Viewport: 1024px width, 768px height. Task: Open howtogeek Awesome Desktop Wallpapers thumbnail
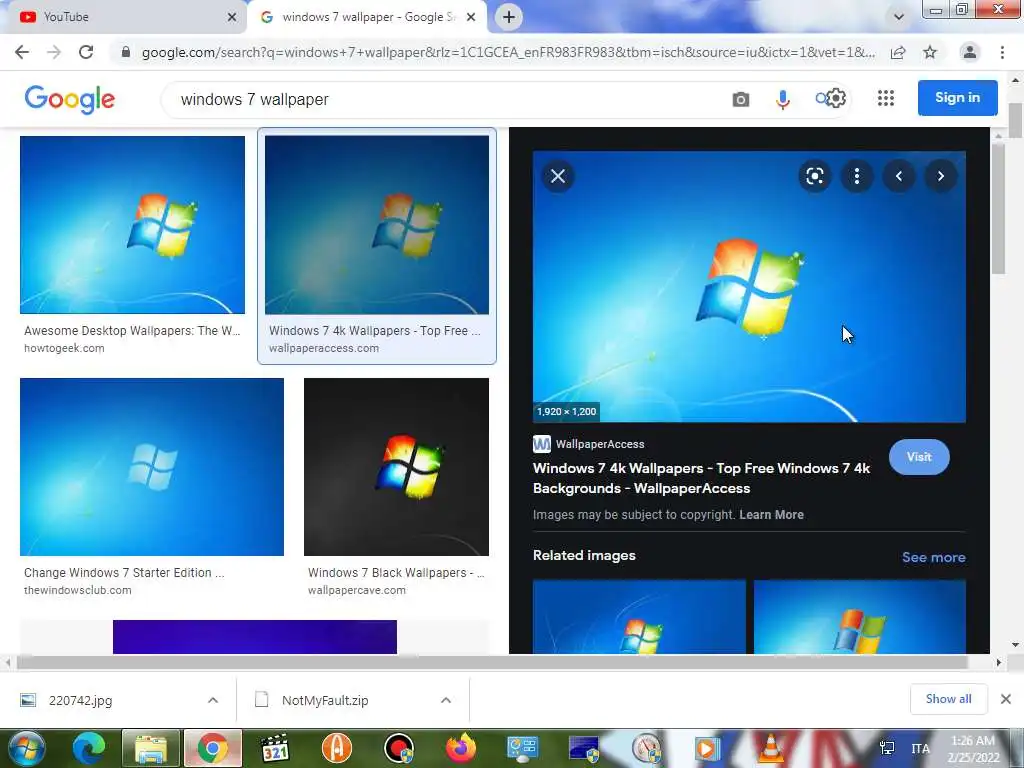[x=133, y=225]
